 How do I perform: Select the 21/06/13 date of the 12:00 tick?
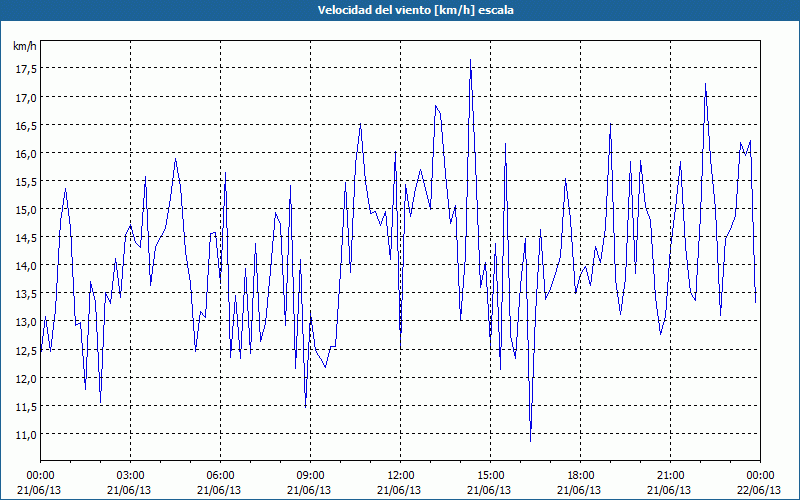(399, 490)
